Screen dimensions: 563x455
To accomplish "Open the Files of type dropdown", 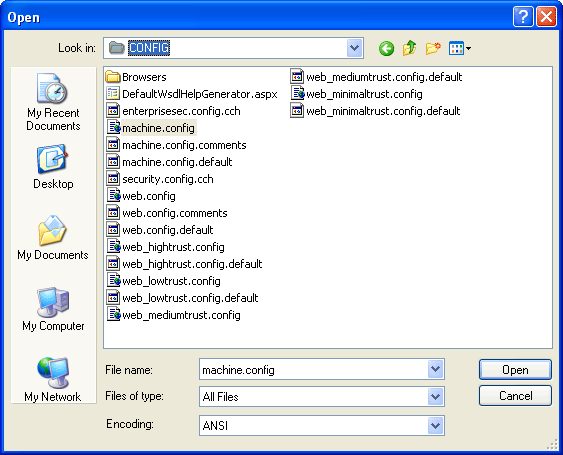I will (435, 396).
